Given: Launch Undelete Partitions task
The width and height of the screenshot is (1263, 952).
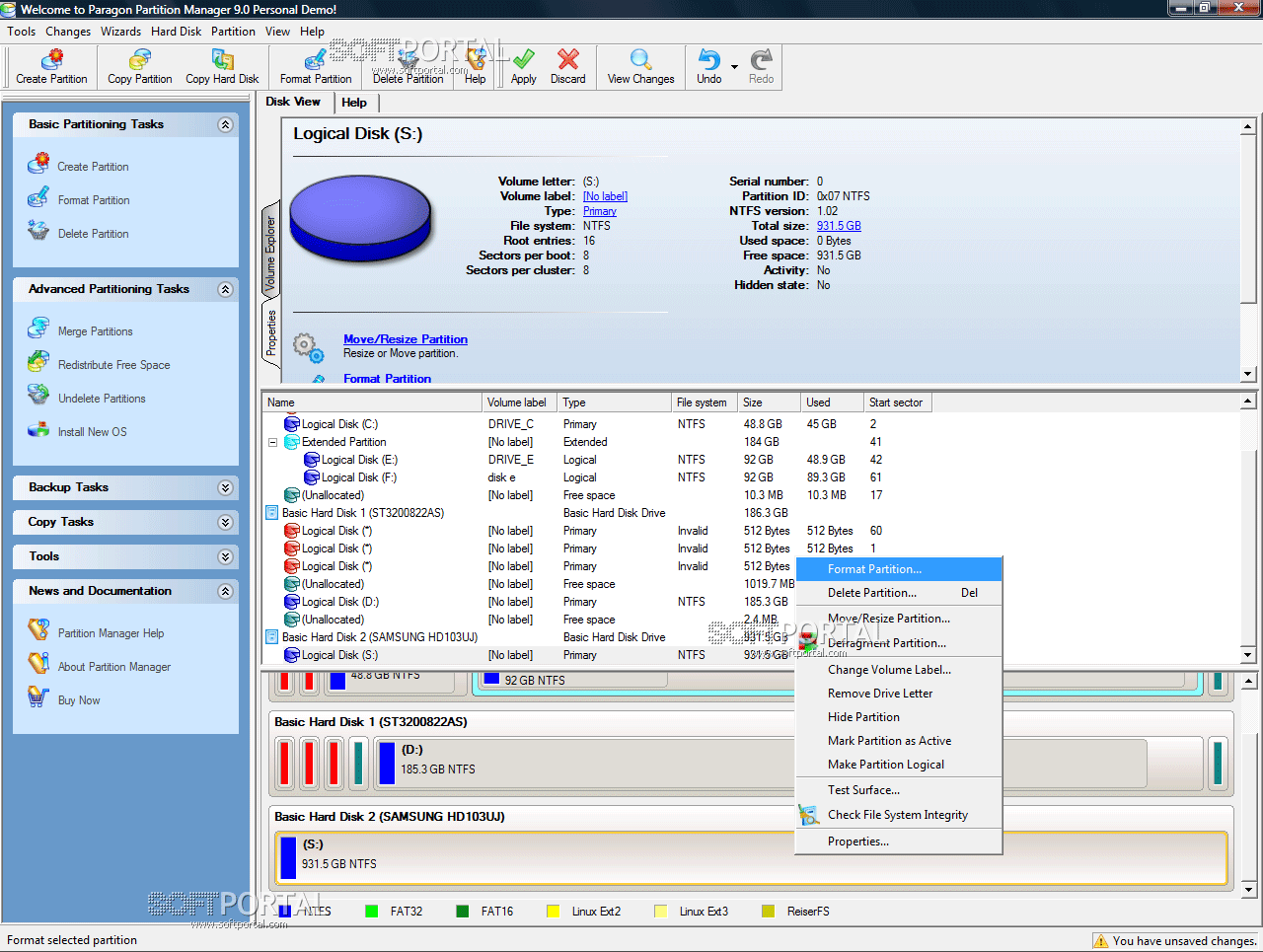Looking at the screenshot, I should click(102, 399).
